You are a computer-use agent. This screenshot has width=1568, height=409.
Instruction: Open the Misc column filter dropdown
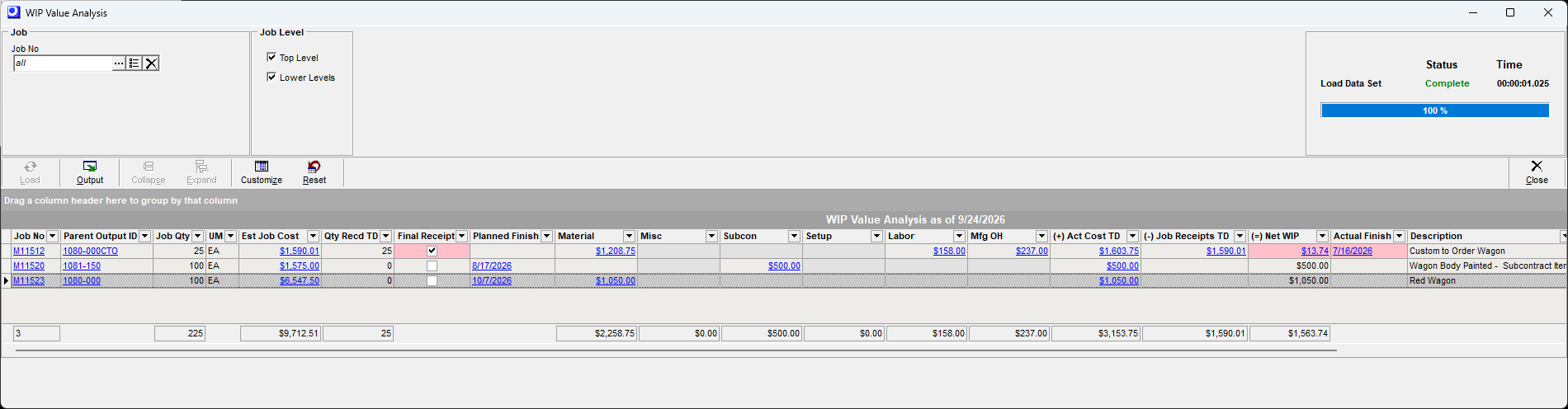pos(711,237)
